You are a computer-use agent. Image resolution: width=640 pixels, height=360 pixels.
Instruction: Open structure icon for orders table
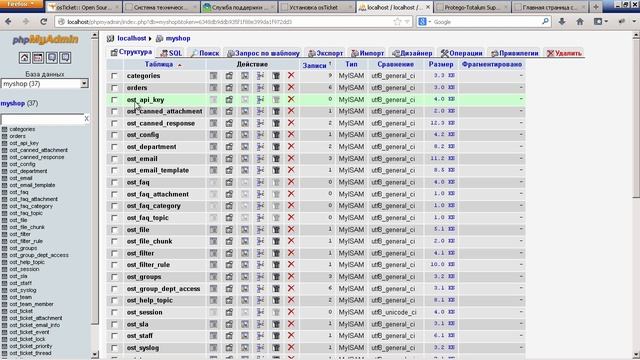[229, 88]
